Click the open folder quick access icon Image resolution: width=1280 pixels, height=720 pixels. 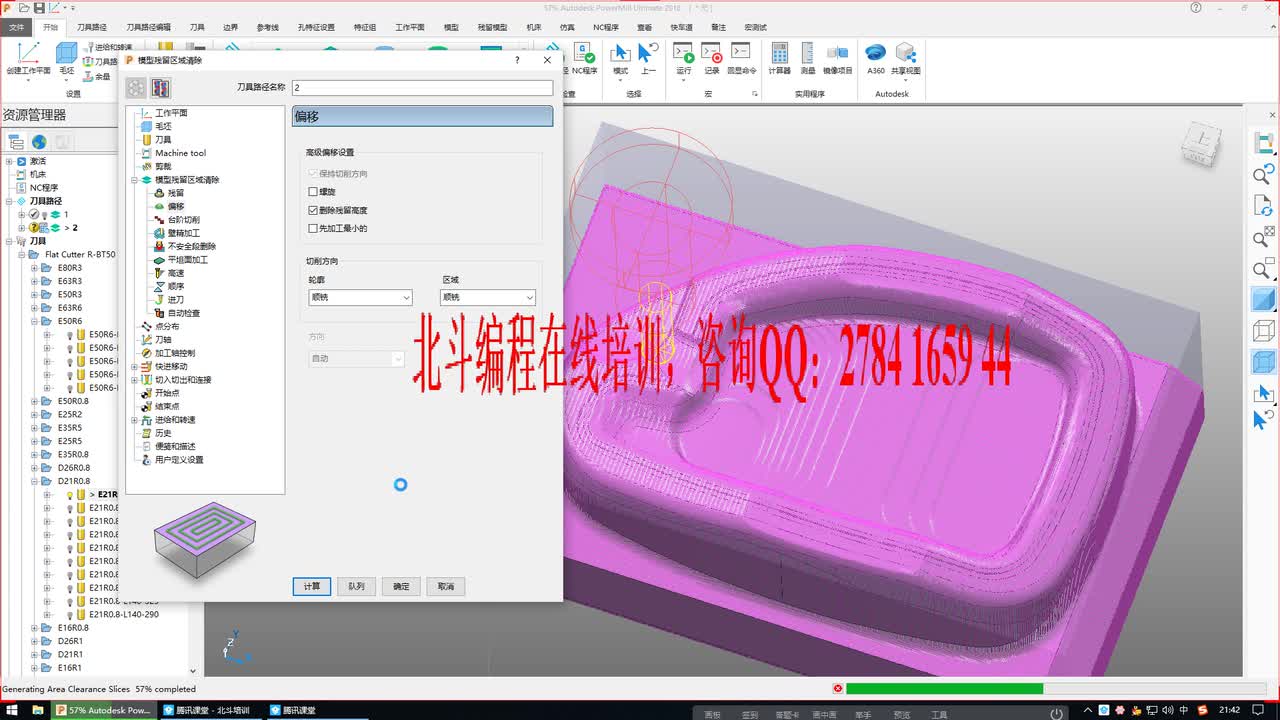(x=23, y=7)
